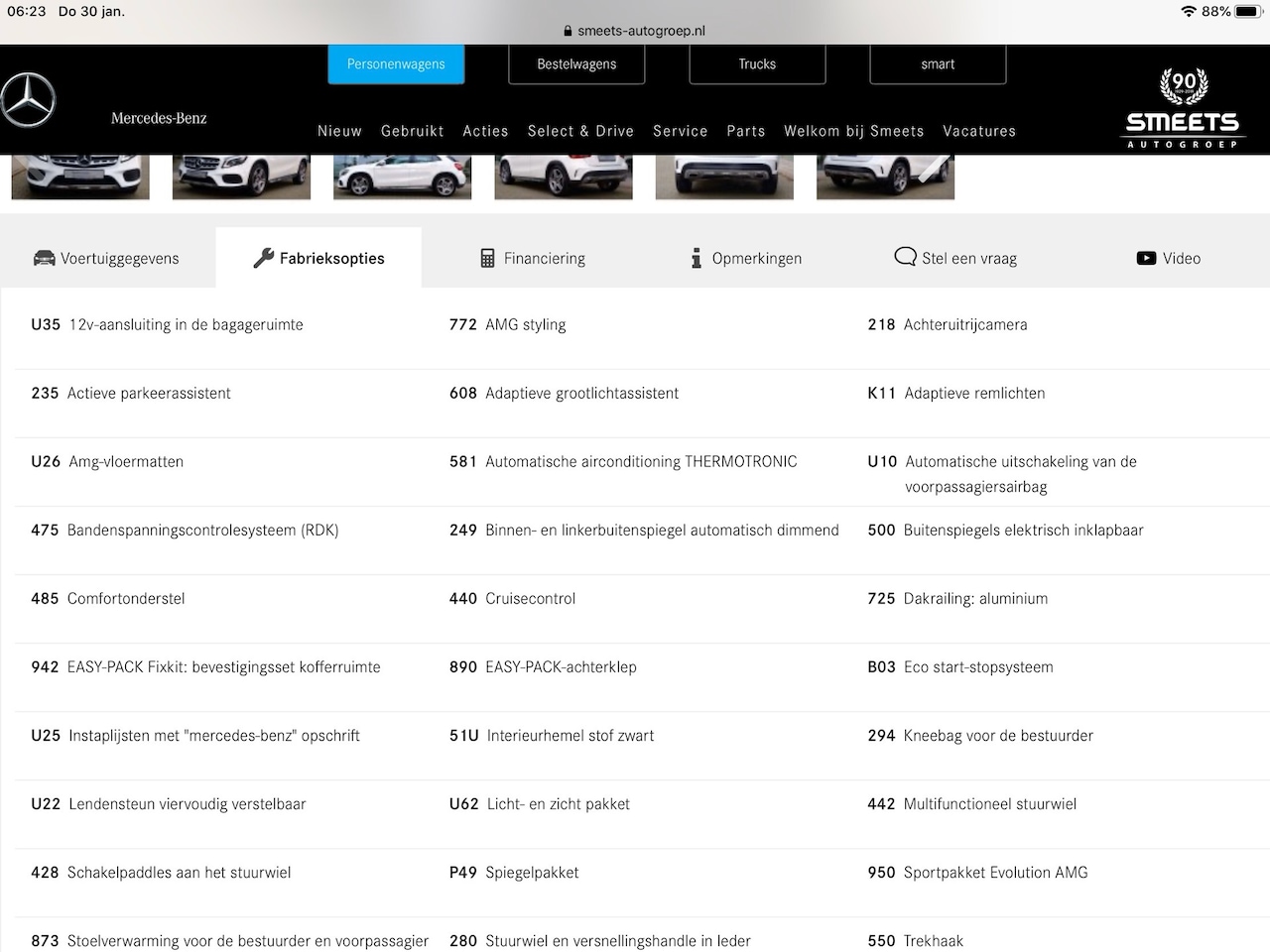Open the Welkom bij Smeets menu
Screen dimensions: 1270x952
pyautogui.click(x=853, y=131)
